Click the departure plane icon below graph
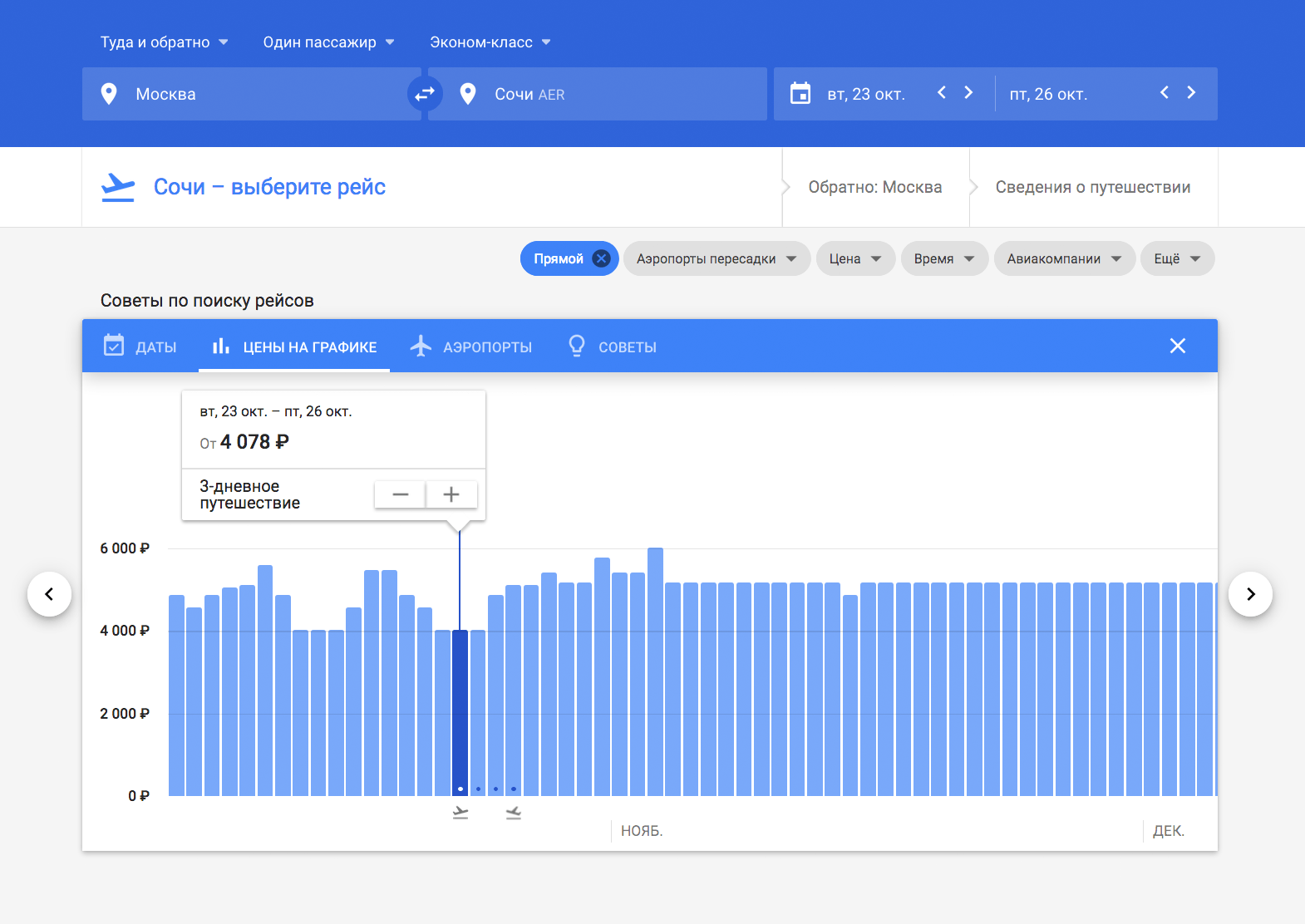 (x=460, y=813)
